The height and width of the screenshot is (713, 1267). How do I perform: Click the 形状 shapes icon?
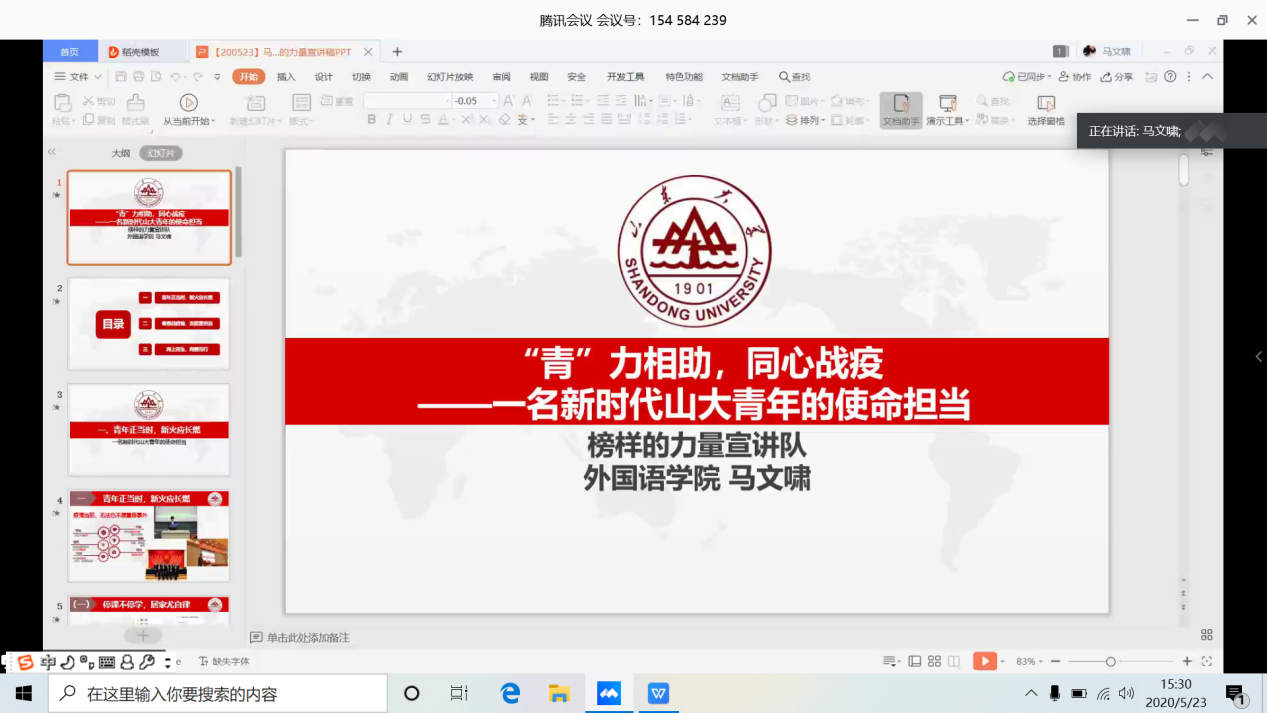(x=766, y=103)
